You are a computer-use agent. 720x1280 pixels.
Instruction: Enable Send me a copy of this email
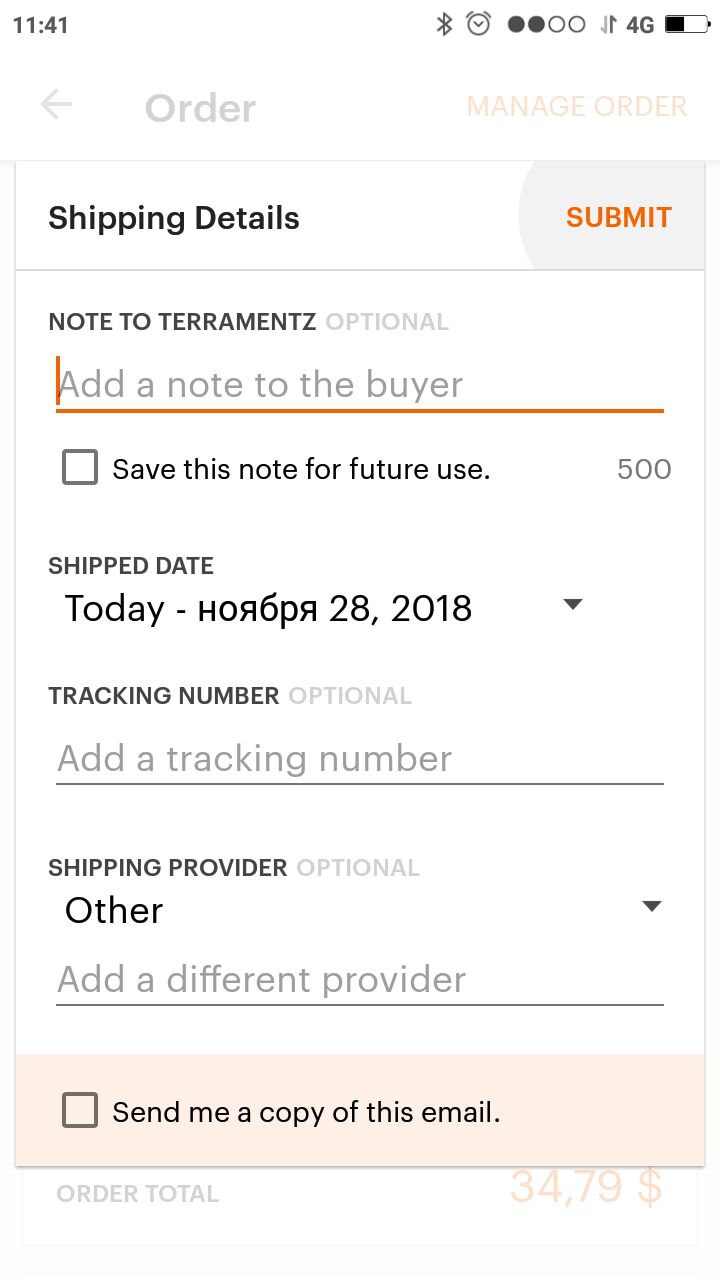(80, 1110)
